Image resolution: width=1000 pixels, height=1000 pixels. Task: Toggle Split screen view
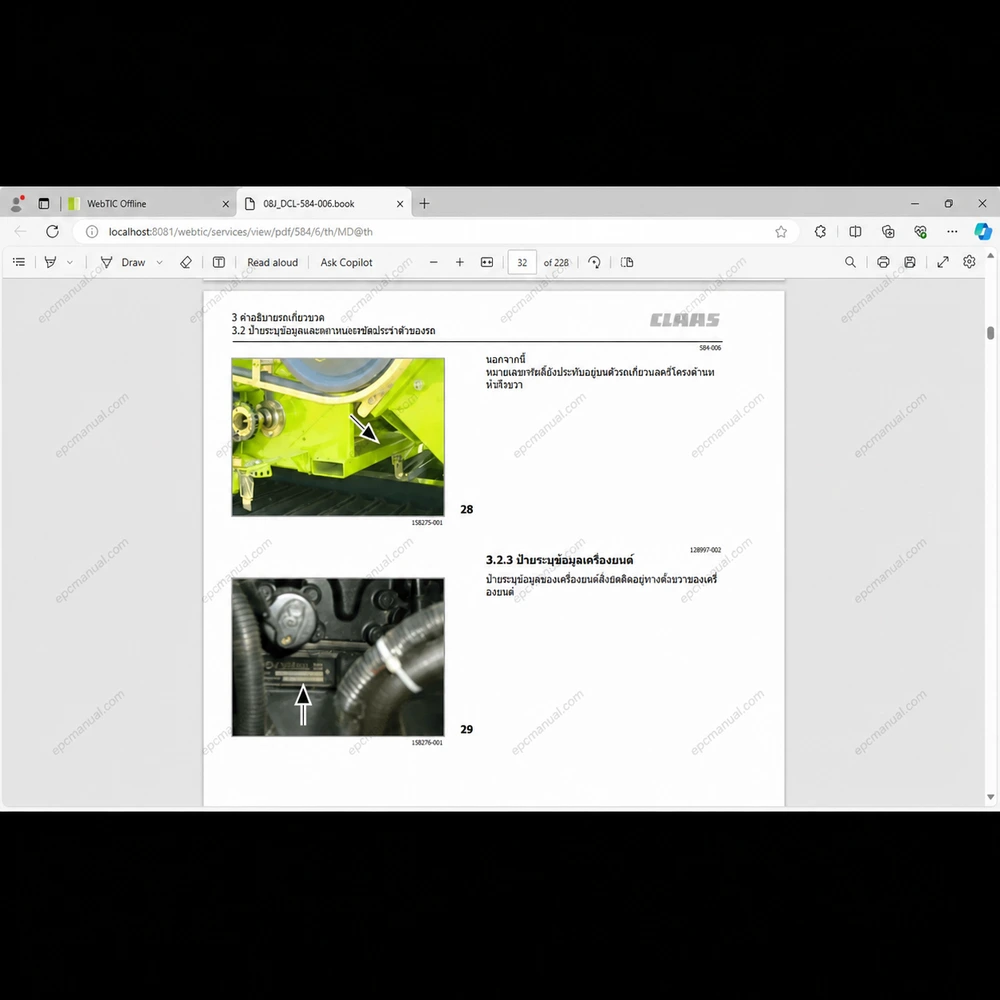tap(855, 232)
